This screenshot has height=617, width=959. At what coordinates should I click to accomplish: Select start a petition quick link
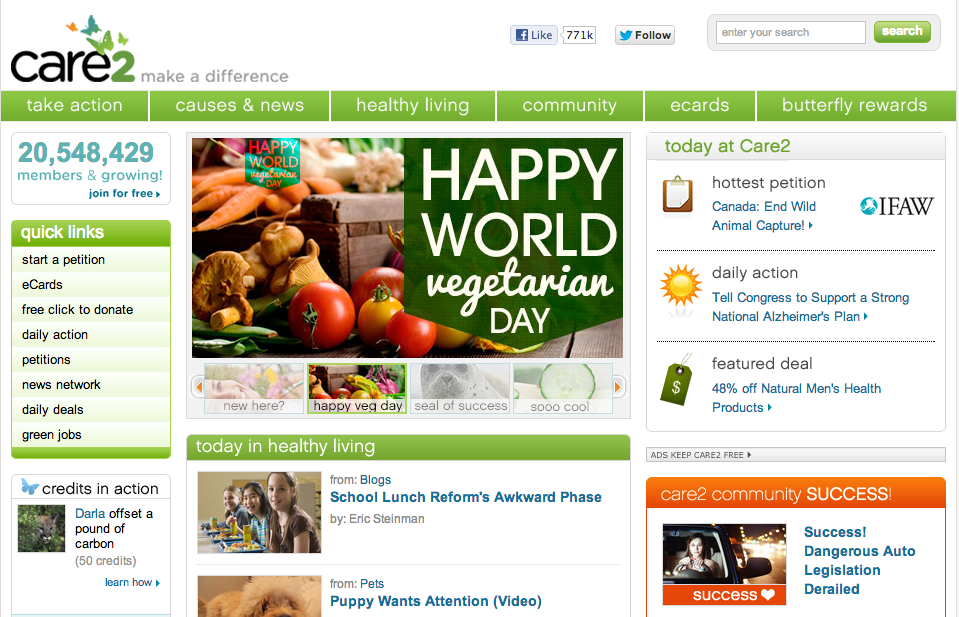[91, 259]
